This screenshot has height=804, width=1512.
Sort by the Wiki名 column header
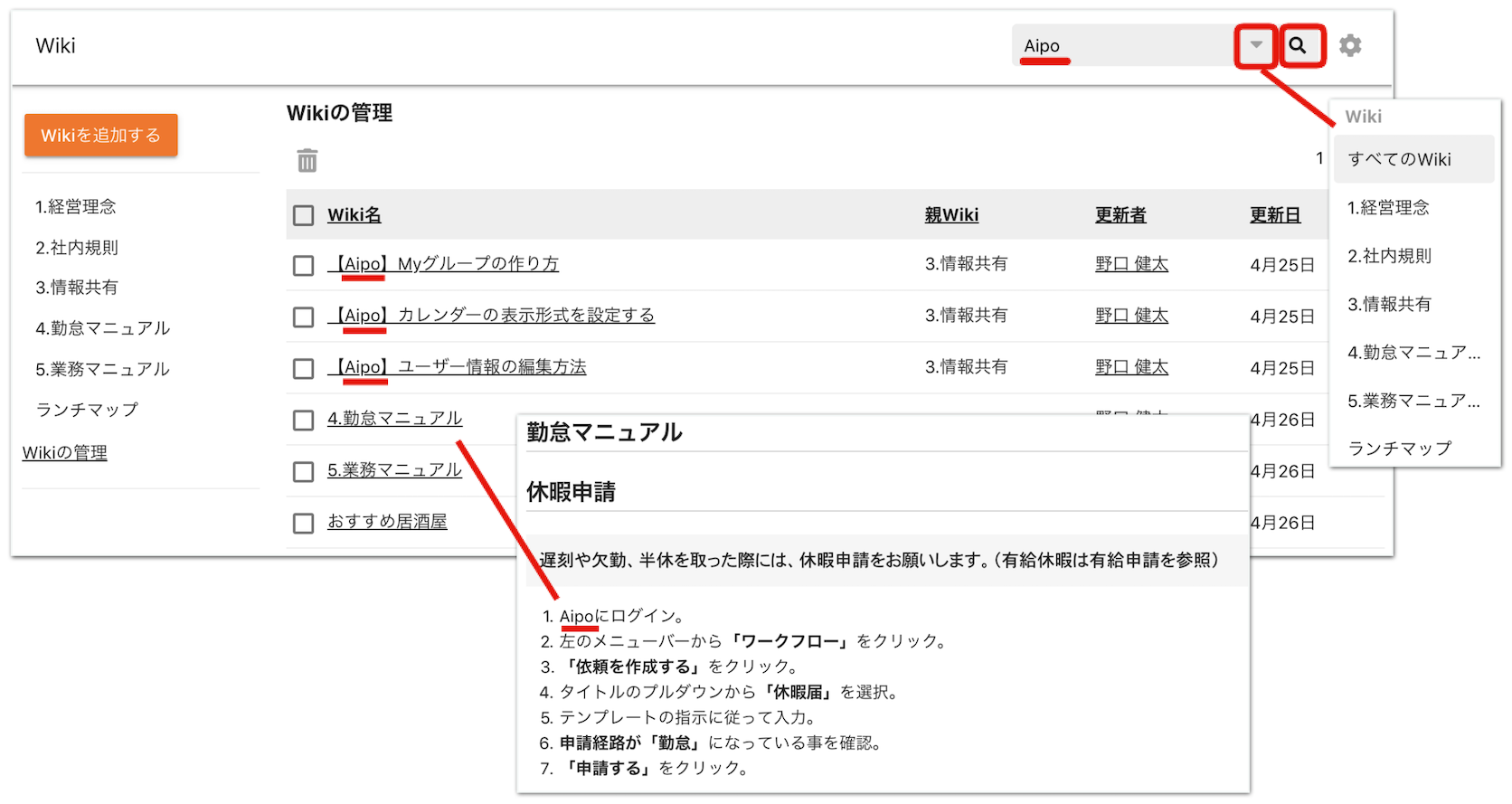pos(354,214)
